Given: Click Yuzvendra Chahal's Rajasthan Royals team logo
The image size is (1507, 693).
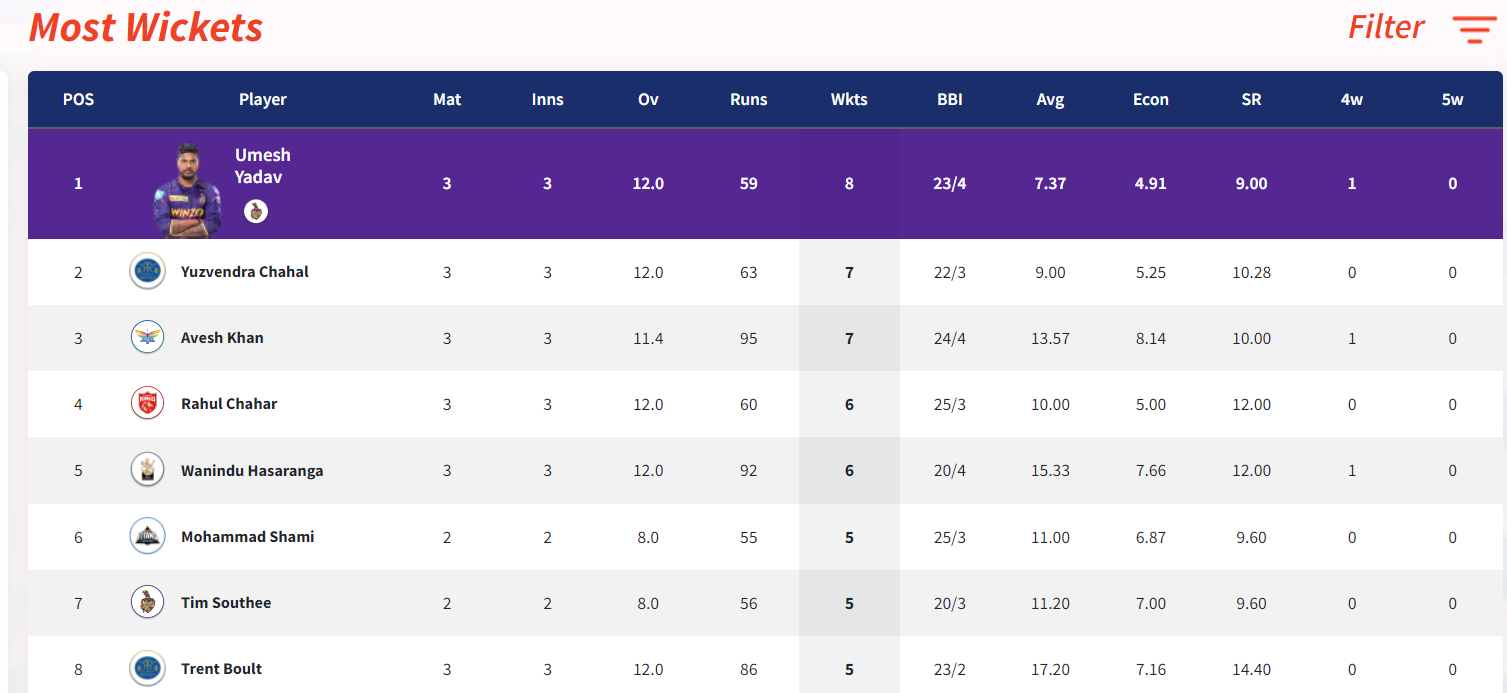Looking at the screenshot, I should (147, 272).
